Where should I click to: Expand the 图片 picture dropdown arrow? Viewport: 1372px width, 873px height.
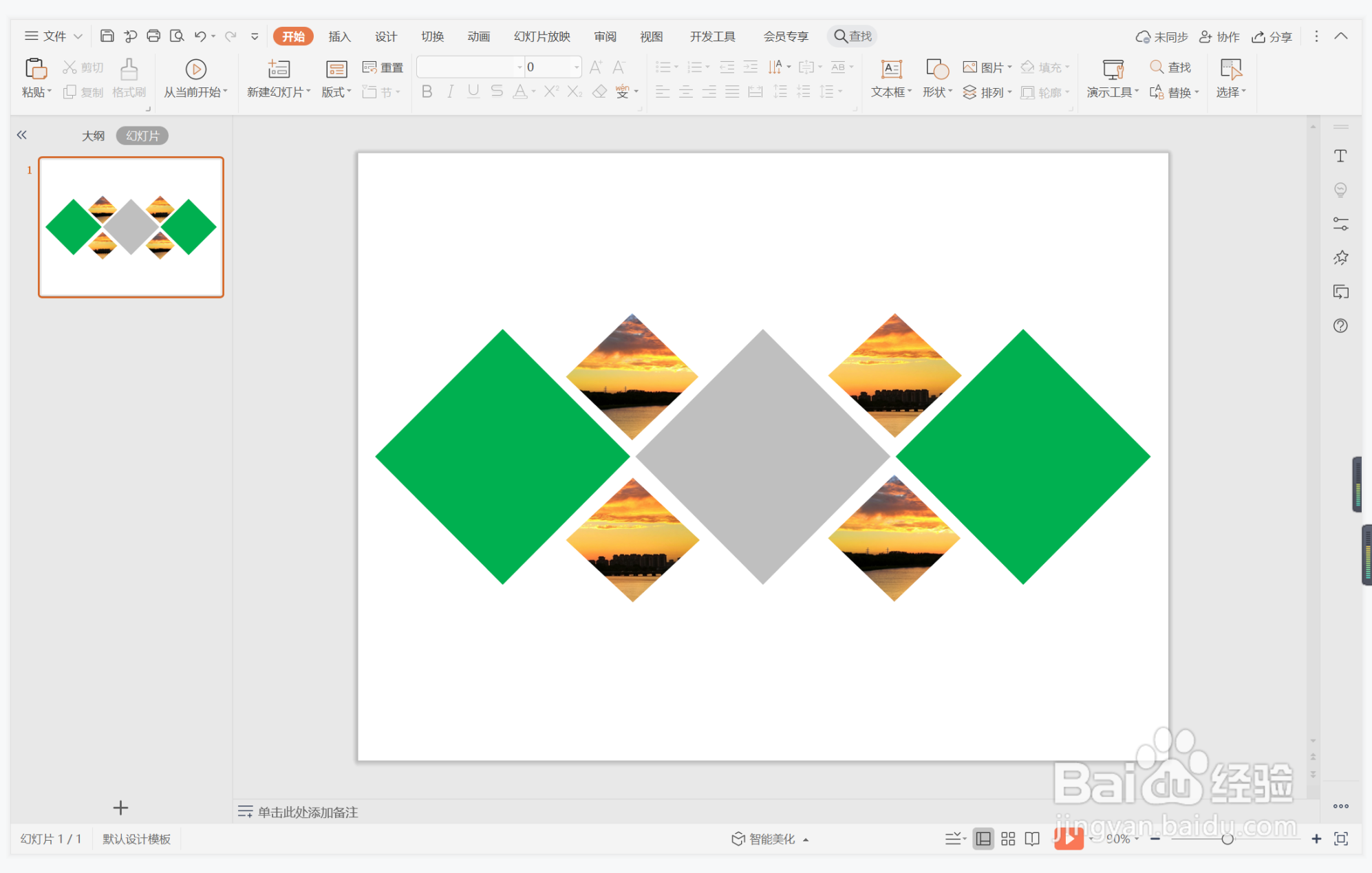pos(1009,67)
